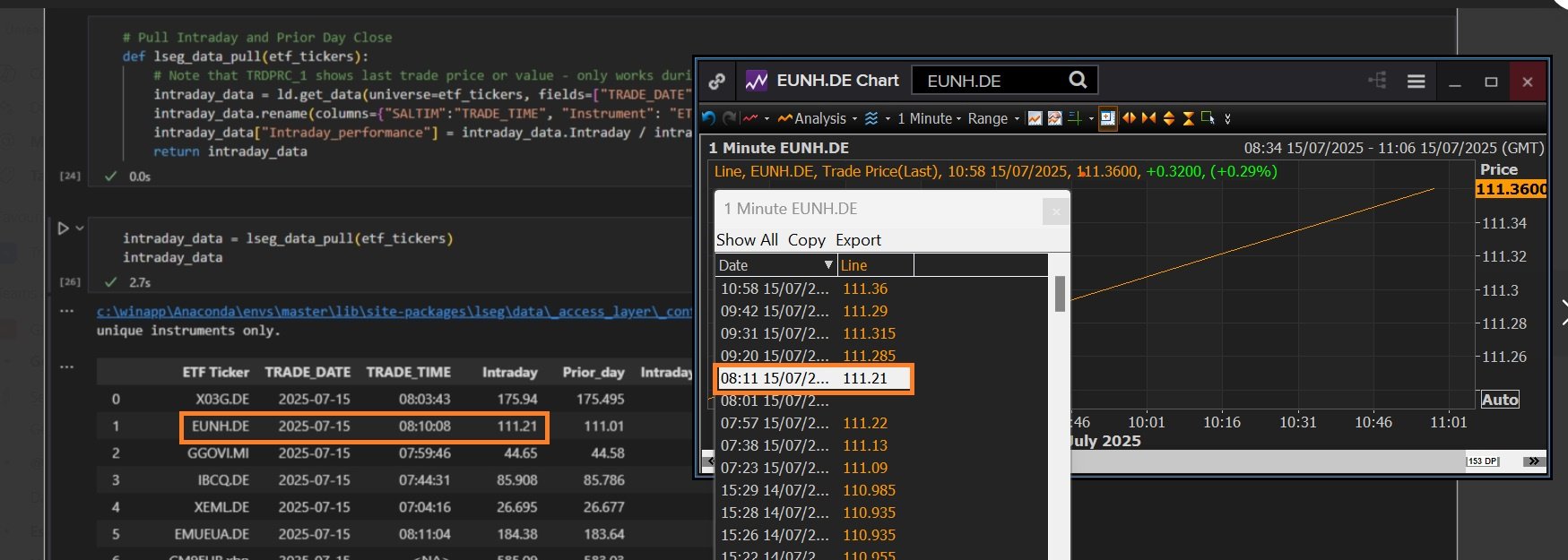The image size is (1568, 560).
Task: Select the 07:23 row showing 111.09
Action: pyautogui.click(x=882, y=468)
